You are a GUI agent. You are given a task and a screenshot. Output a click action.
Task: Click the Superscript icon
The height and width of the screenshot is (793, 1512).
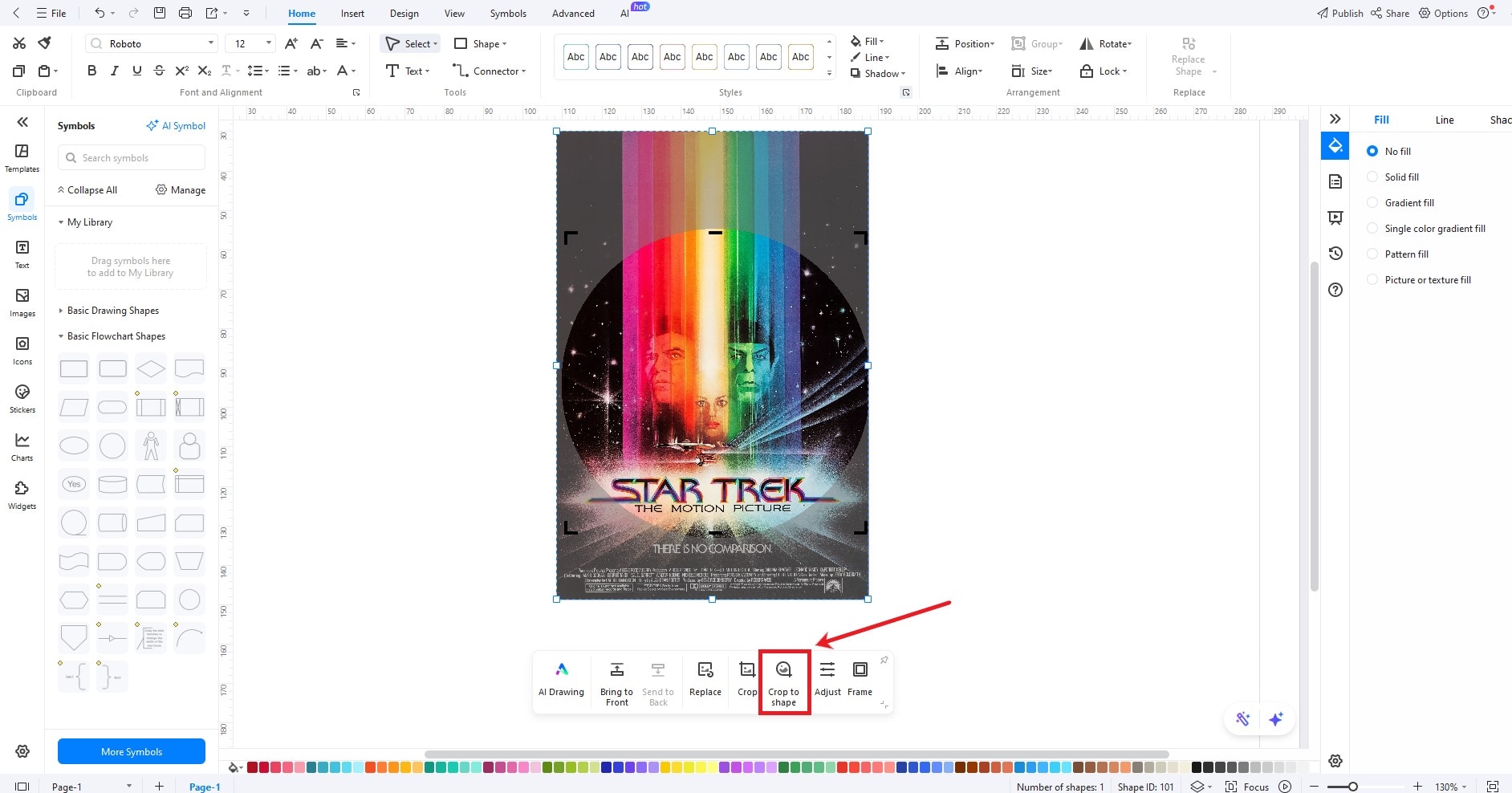coord(182,71)
